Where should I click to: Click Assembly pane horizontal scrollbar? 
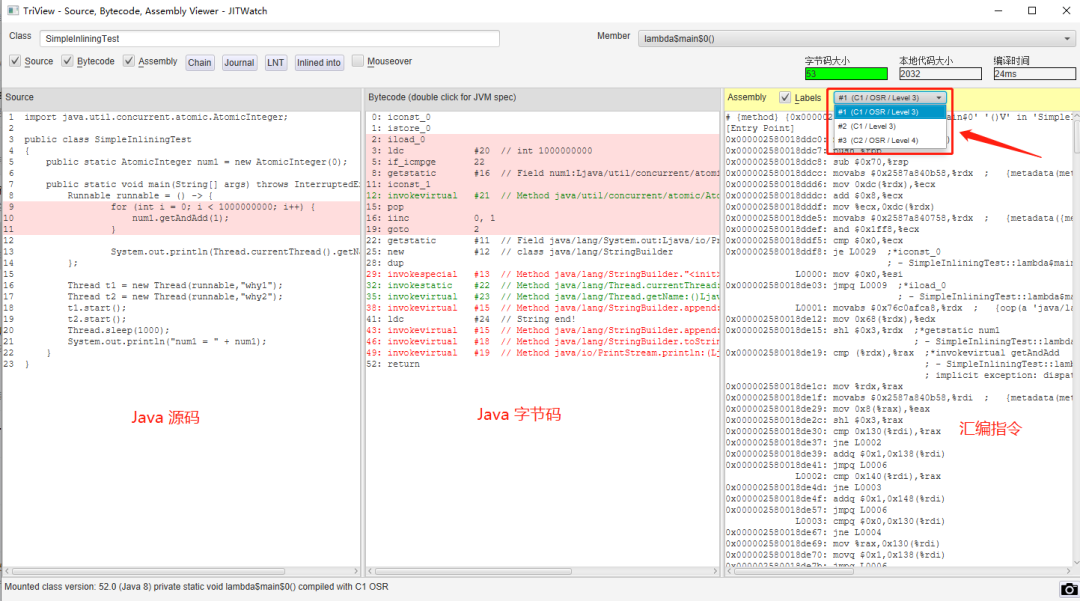pos(794,571)
